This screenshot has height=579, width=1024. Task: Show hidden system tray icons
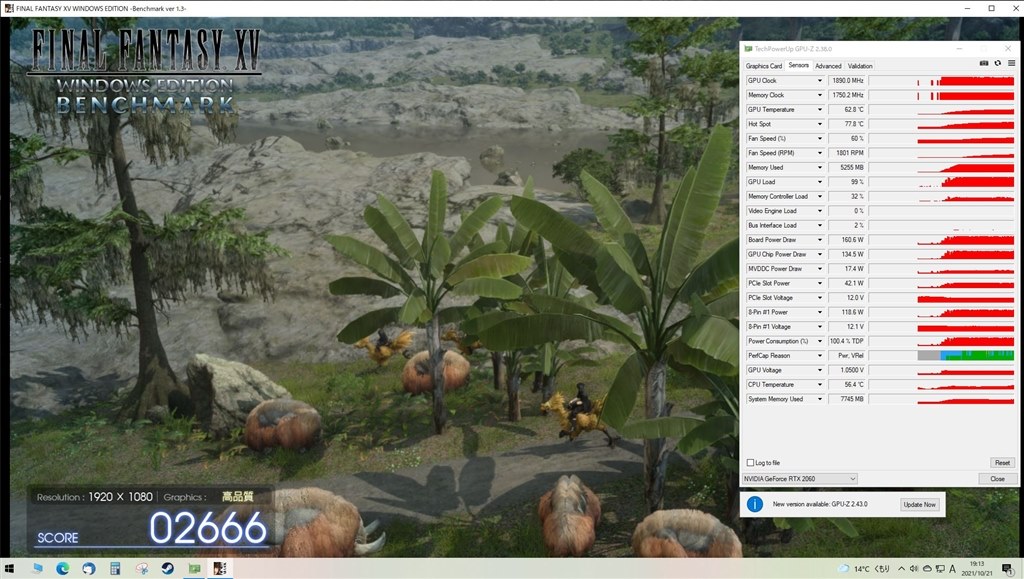pyautogui.click(x=901, y=569)
